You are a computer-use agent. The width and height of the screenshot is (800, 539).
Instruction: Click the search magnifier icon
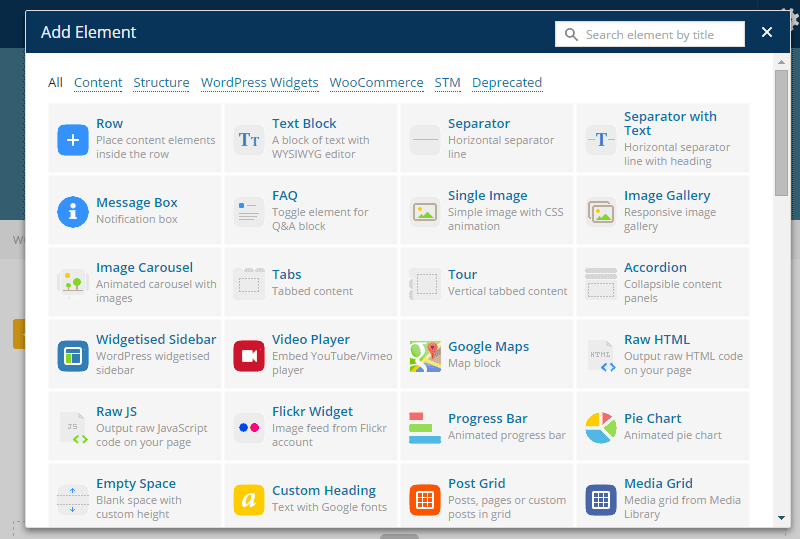(x=571, y=35)
